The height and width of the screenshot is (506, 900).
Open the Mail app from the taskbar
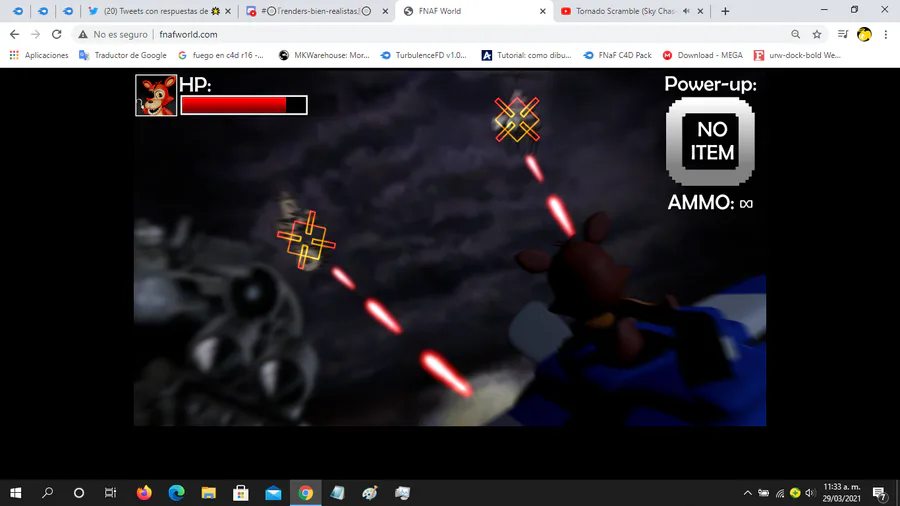click(273, 493)
